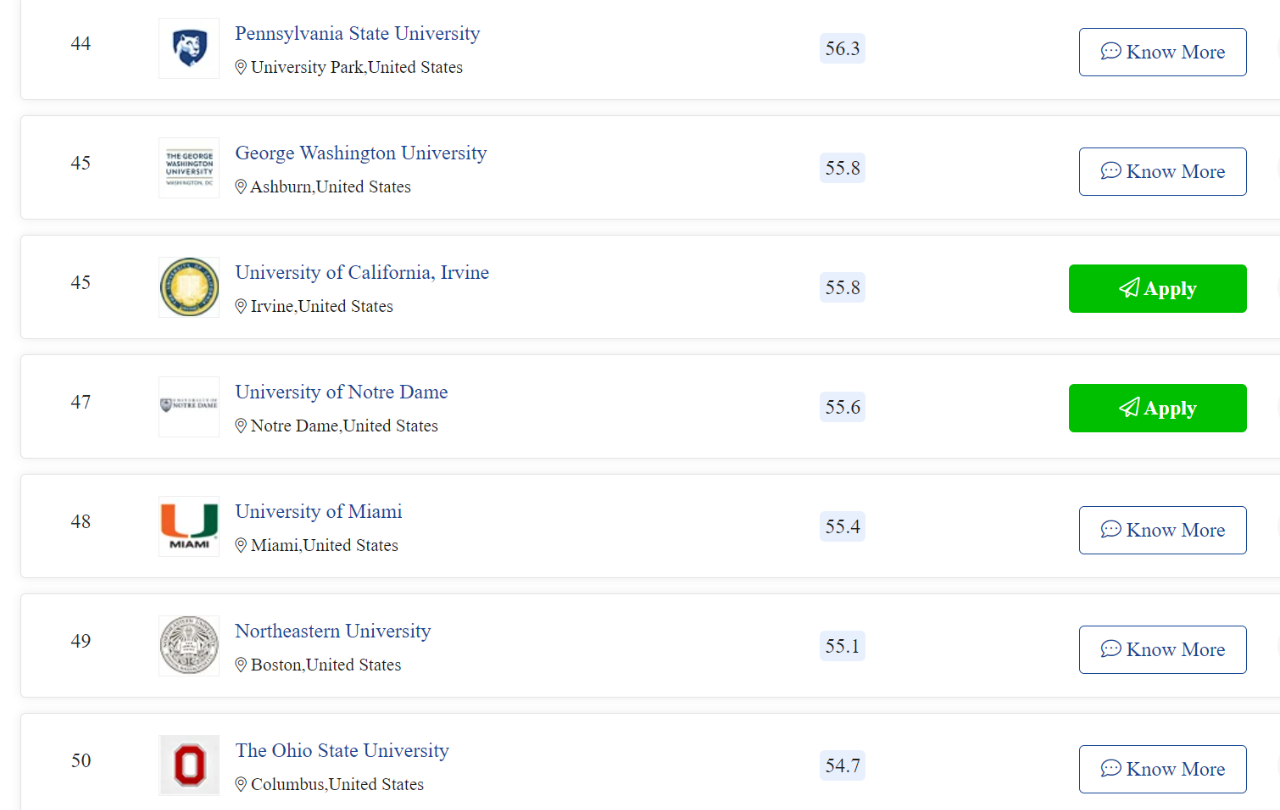Open The Ohio State University link

click(x=342, y=750)
